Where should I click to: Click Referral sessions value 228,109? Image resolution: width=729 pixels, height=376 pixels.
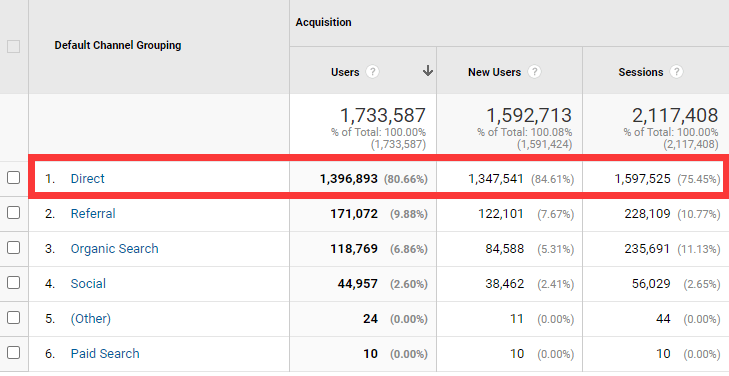tap(647, 214)
